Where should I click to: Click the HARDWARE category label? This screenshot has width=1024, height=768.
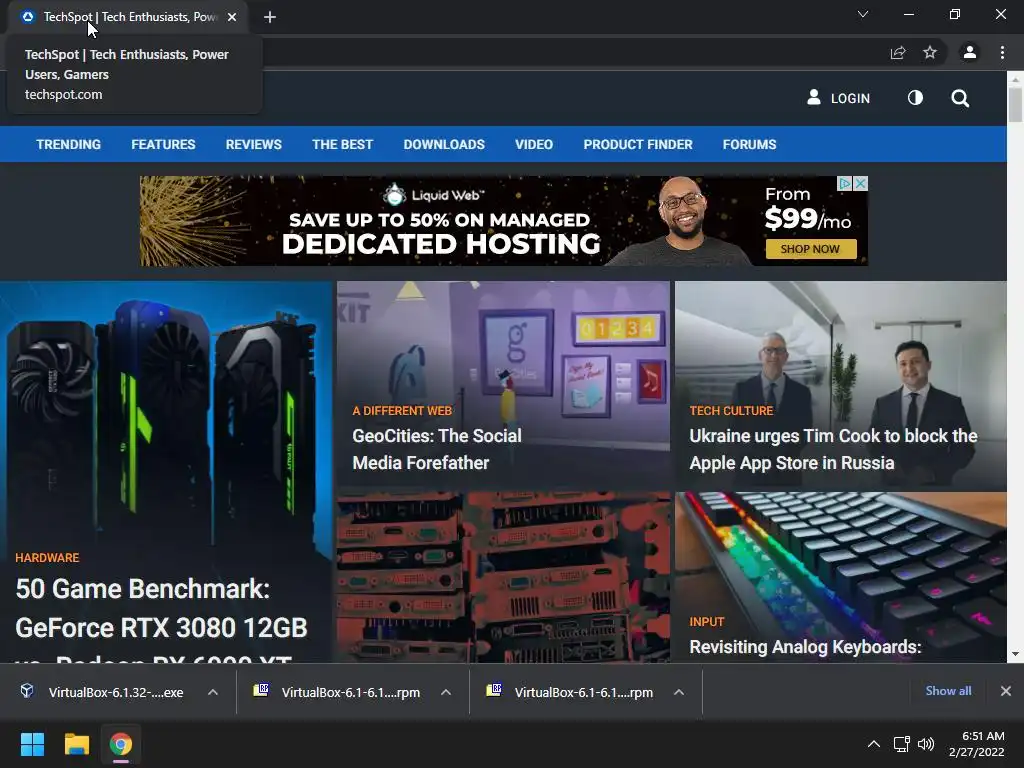(47, 558)
